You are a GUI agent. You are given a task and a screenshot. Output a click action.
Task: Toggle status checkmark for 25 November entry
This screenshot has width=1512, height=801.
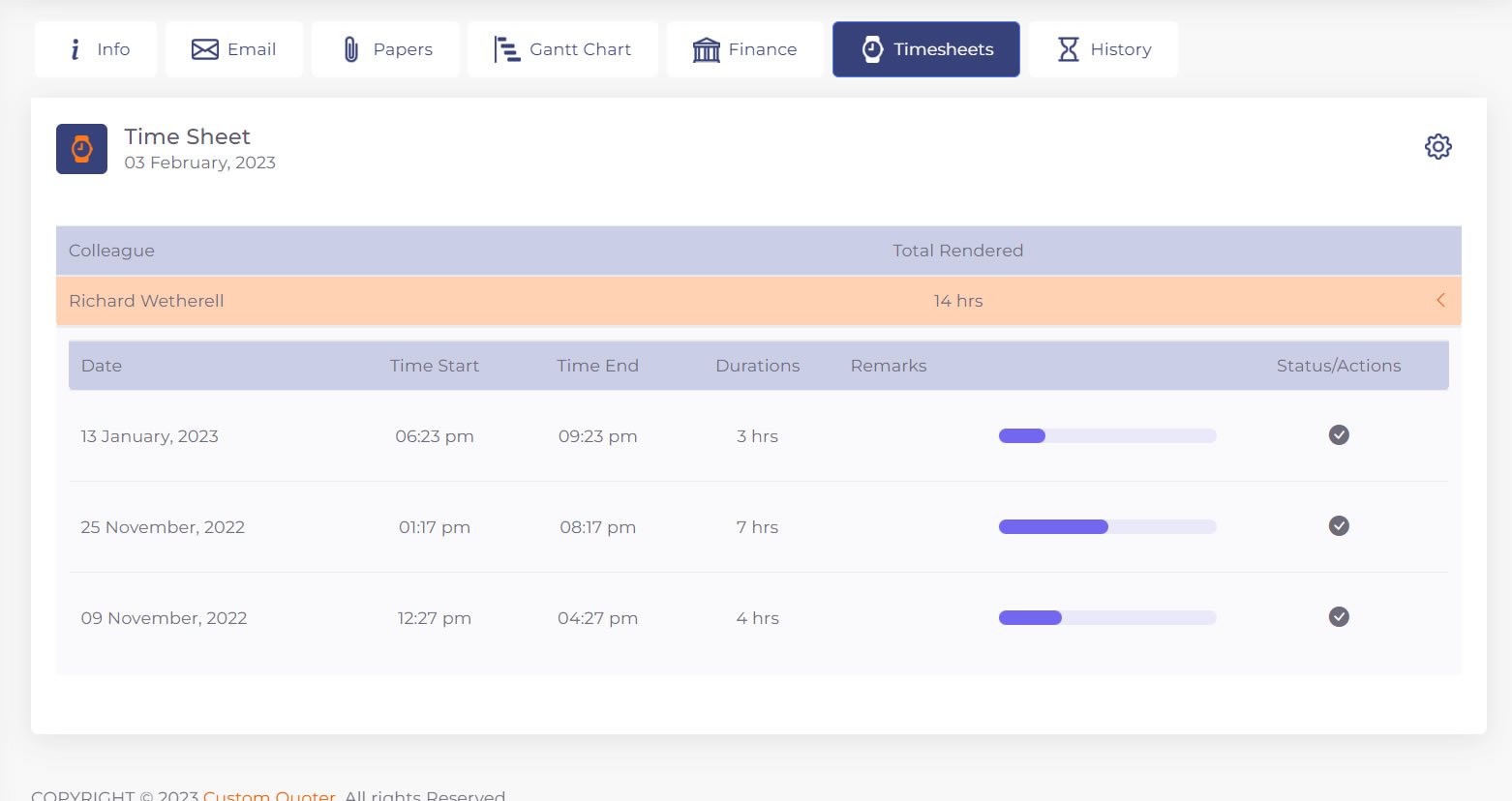[1339, 526]
